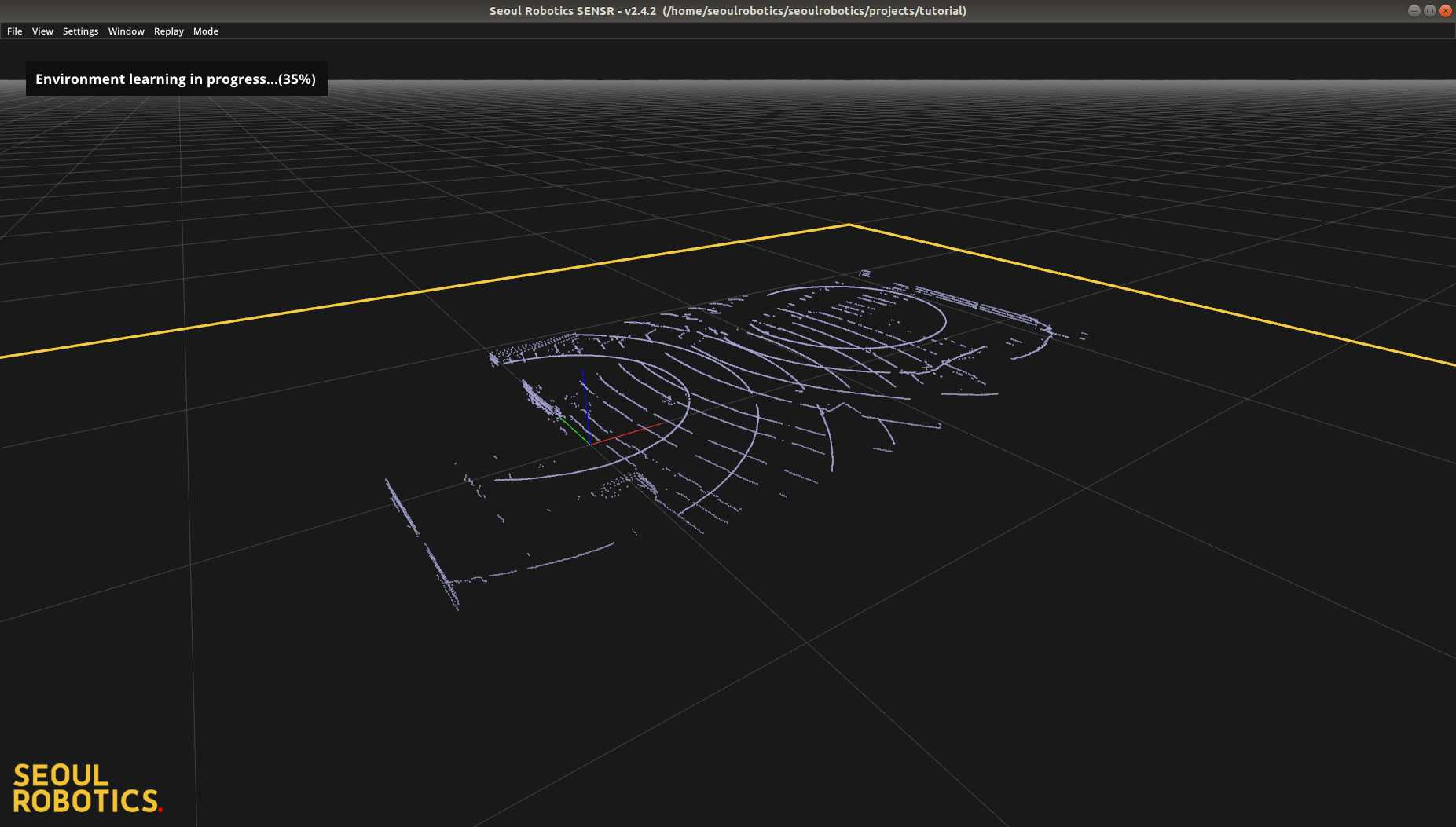
Task: Open the Settings menu
Action: [80, 31]
